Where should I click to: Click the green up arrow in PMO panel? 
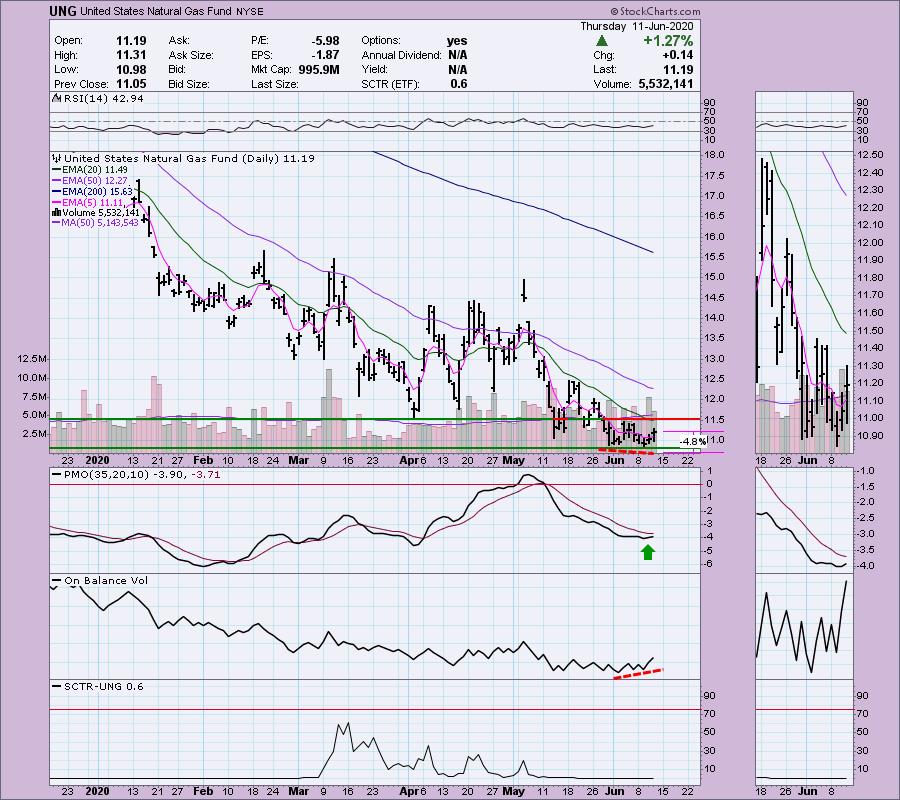(x=647, y=552)
